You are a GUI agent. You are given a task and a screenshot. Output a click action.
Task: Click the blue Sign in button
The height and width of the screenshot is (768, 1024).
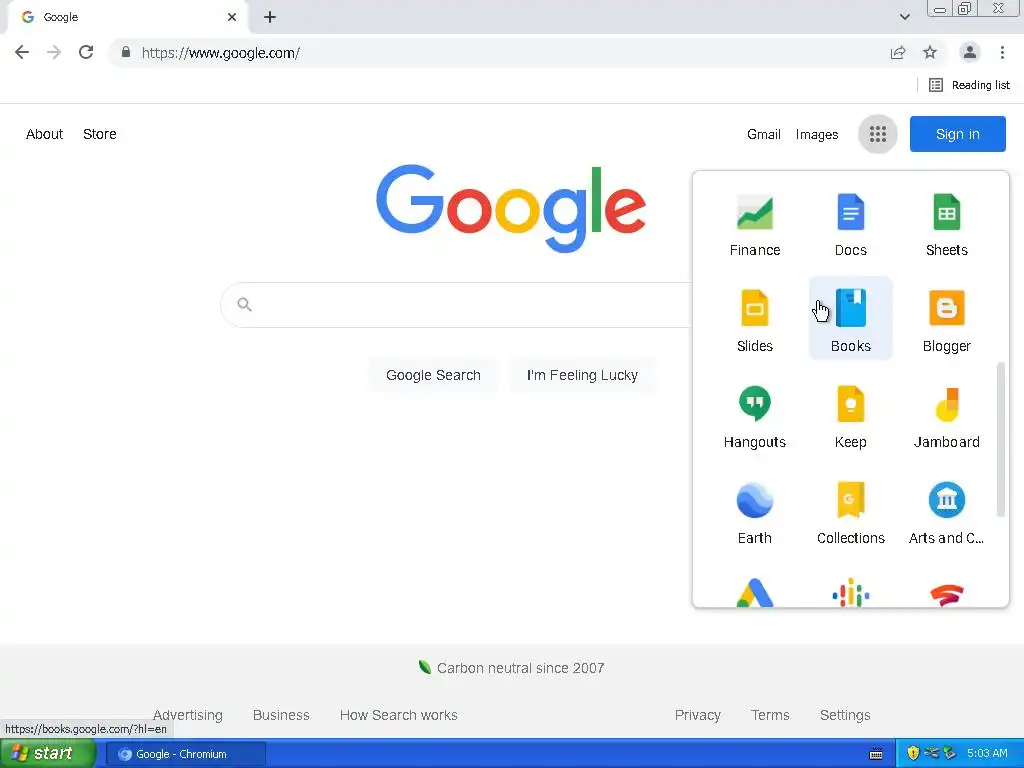[957, 134]
